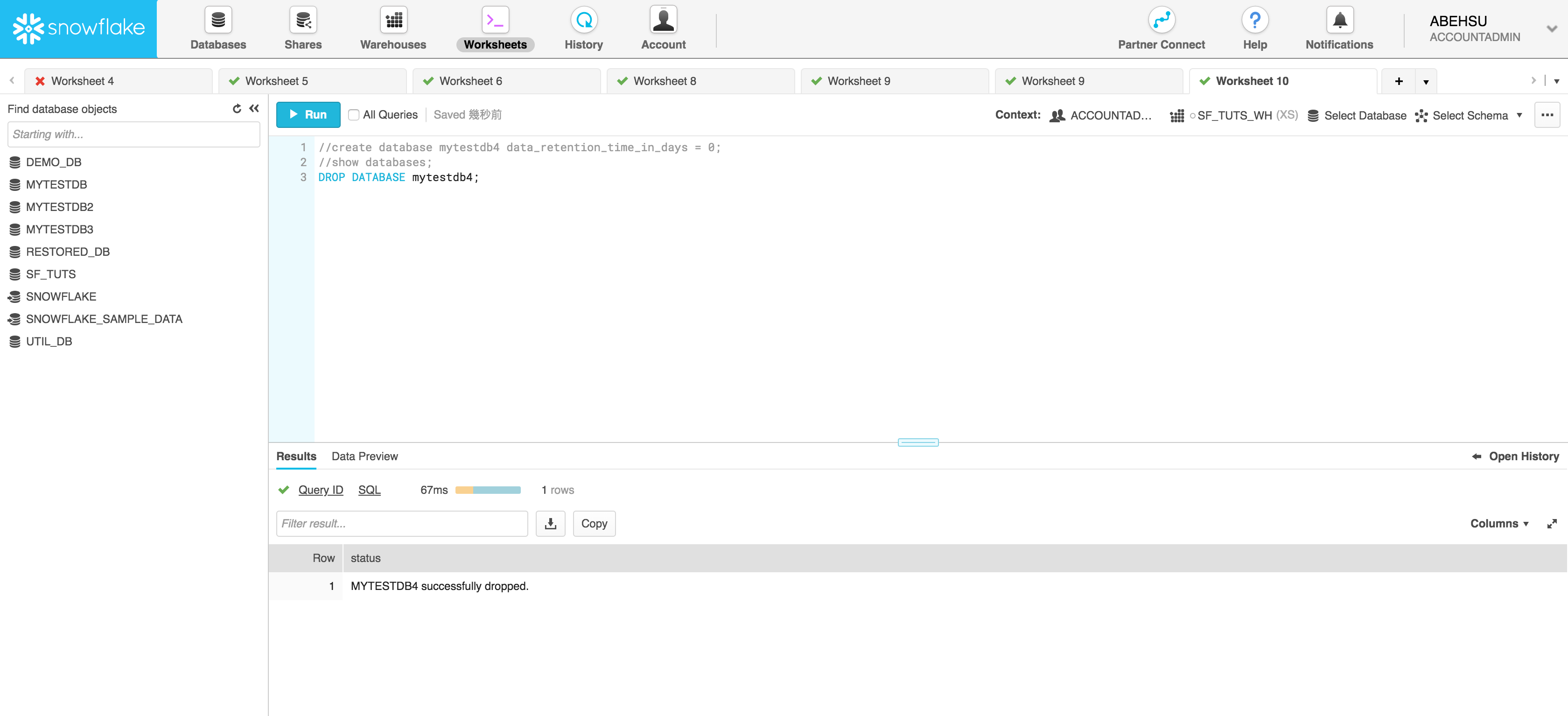
Task: Download the query results
Action: pos(550,524)
